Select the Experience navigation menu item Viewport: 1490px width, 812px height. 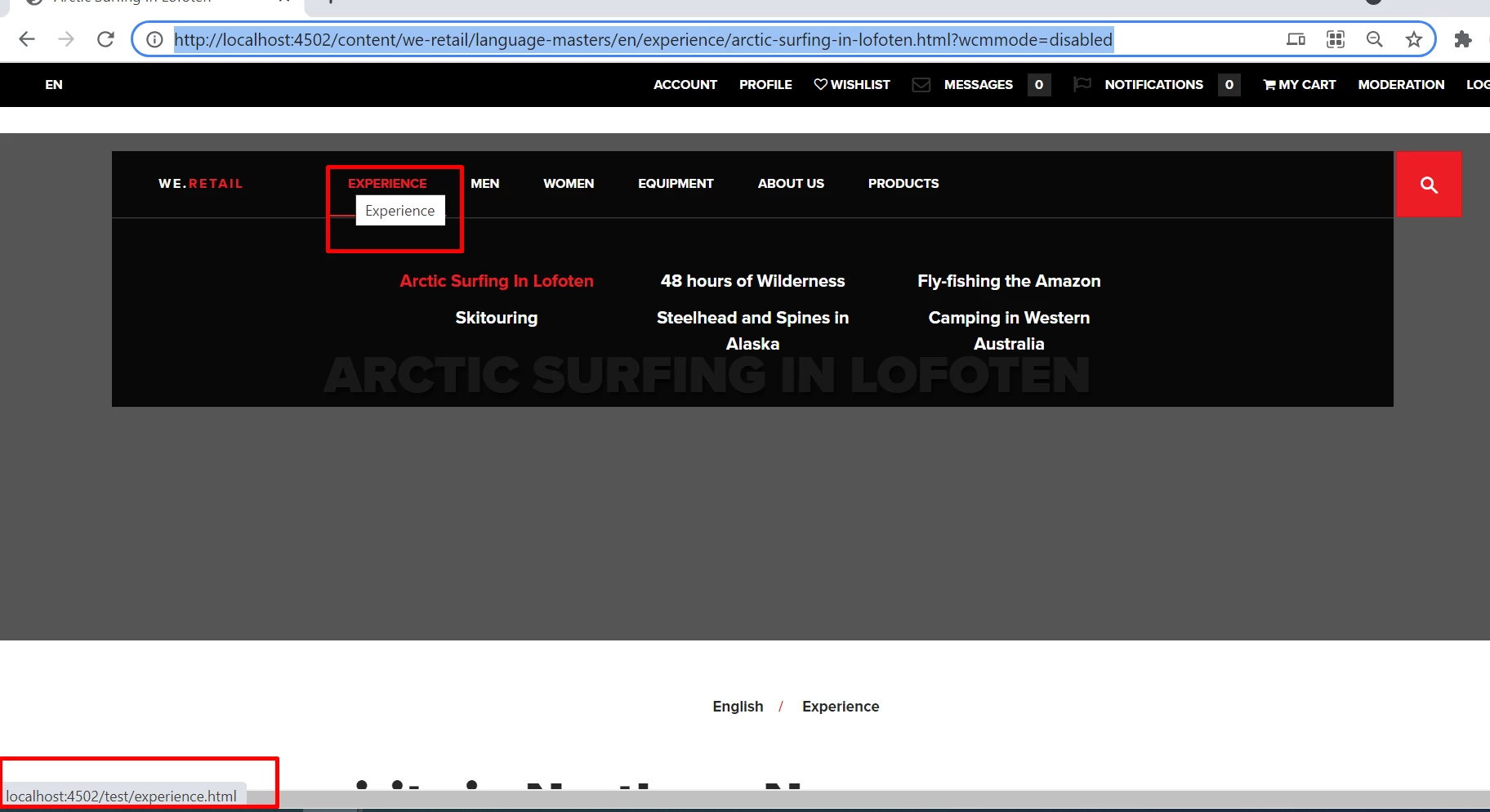click(387, 184)
